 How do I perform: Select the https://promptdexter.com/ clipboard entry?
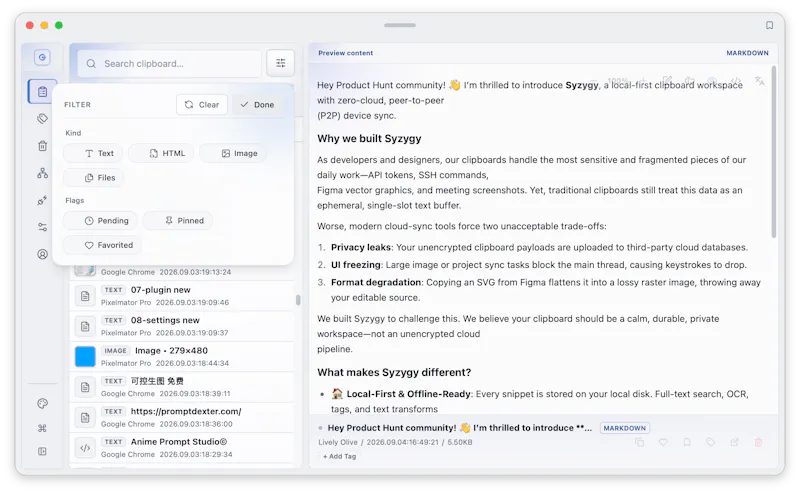183,417
